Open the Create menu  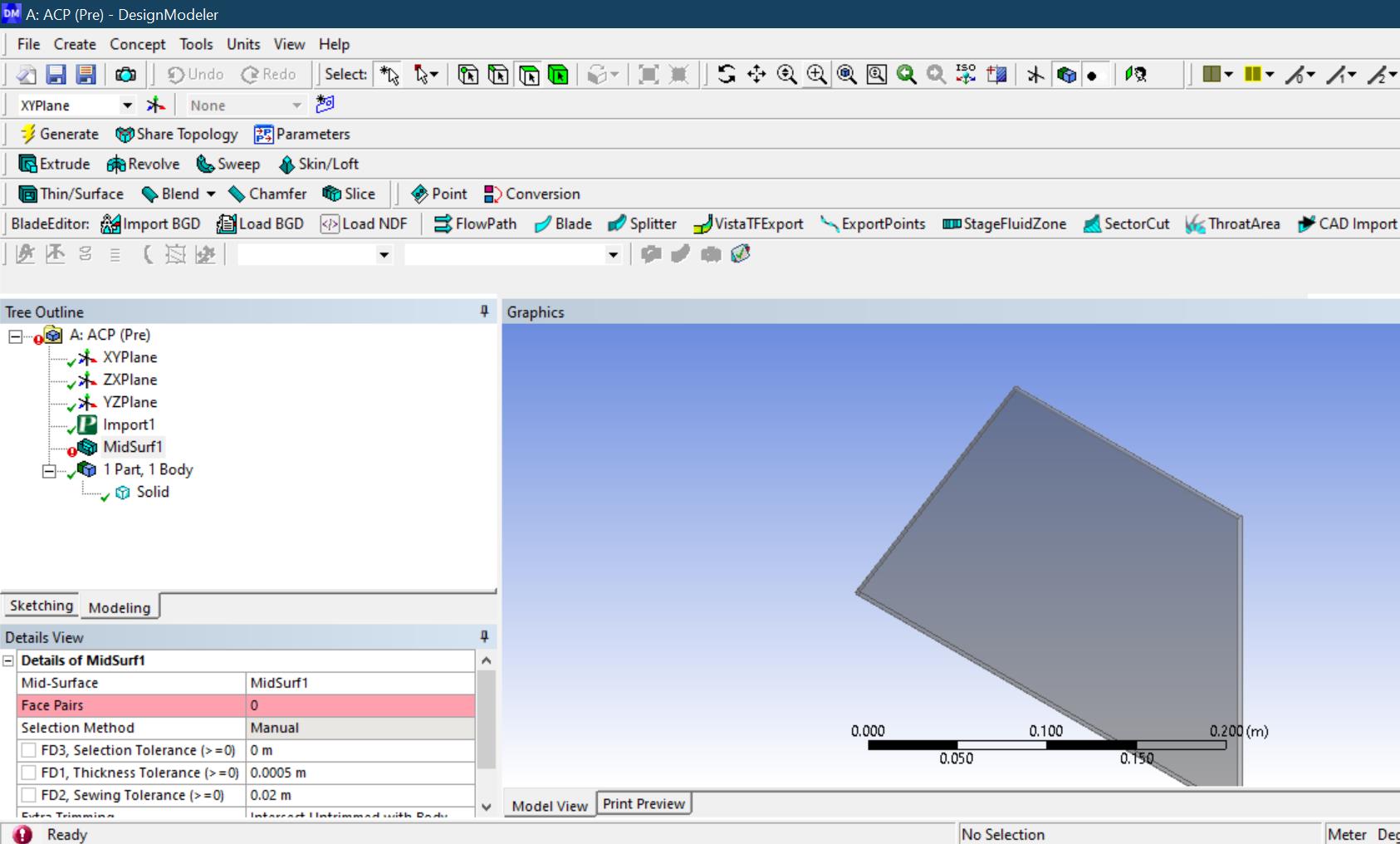click(75, 44)
